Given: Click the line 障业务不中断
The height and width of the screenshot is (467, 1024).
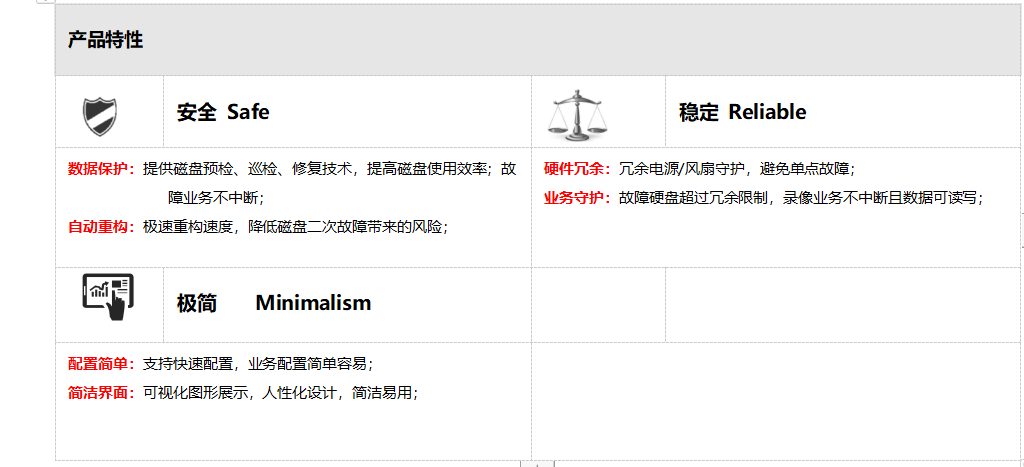Looking at the screenshot, I should pos(216,198).
